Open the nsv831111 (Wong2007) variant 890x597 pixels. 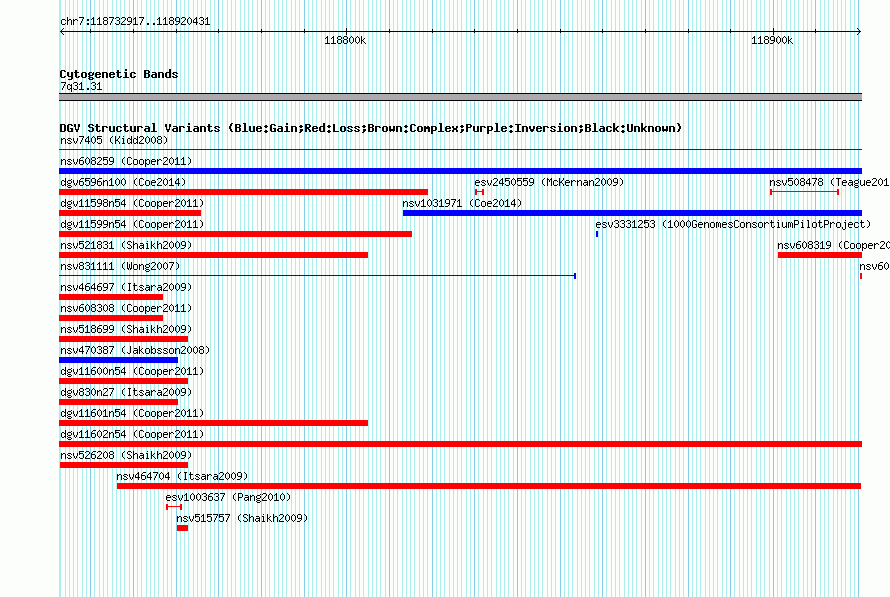click(120, 266)
